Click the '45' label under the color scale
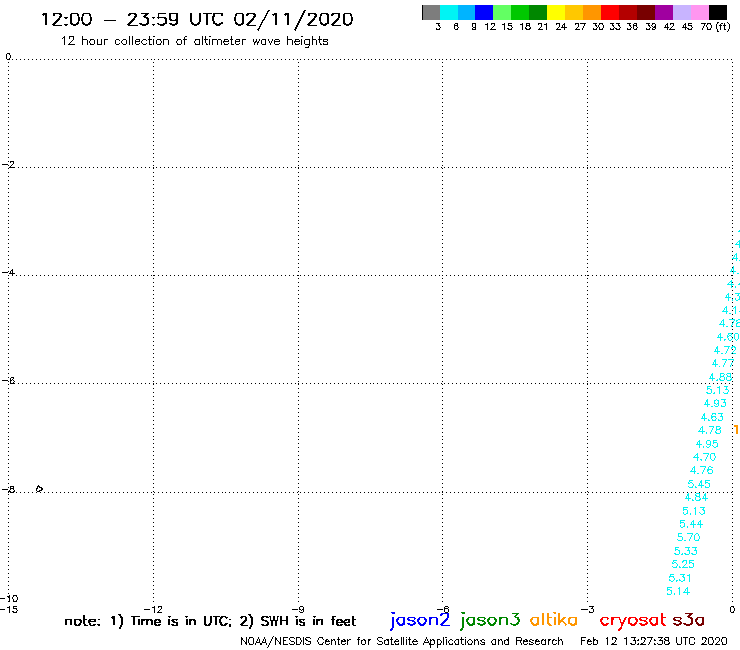This screenshot has height=650, width=740. pos(687,26)
